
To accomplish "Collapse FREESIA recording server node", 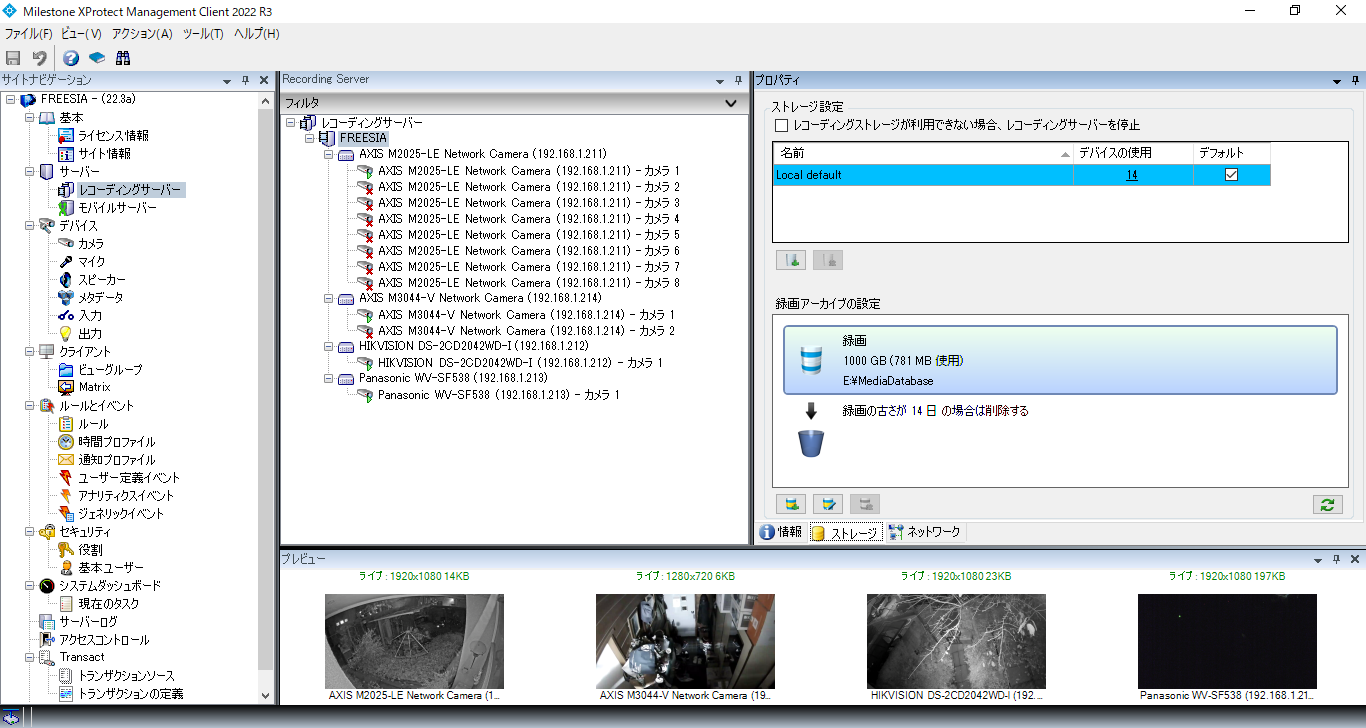I will click(x=310, y=138).
